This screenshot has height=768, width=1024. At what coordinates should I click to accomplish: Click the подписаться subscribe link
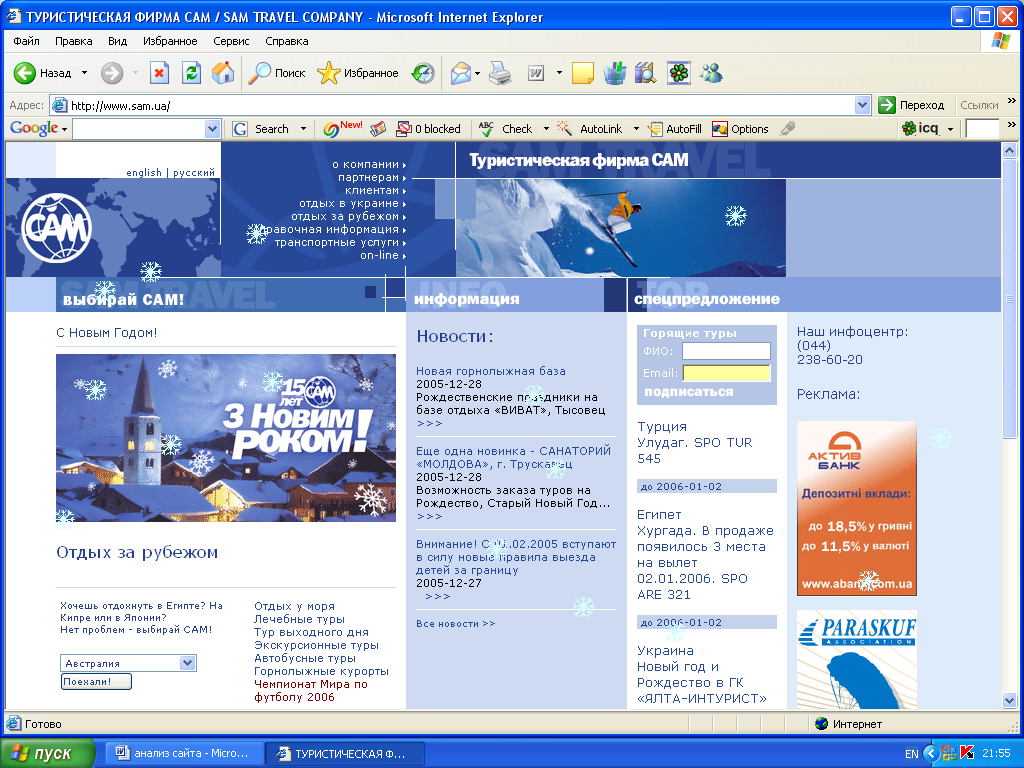point(688,392)
